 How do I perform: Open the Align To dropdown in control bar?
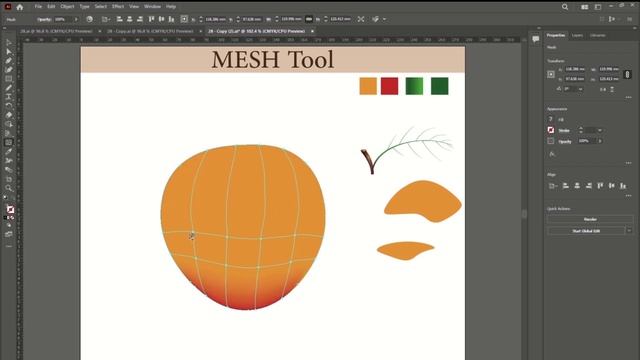[x=106, y=19]
